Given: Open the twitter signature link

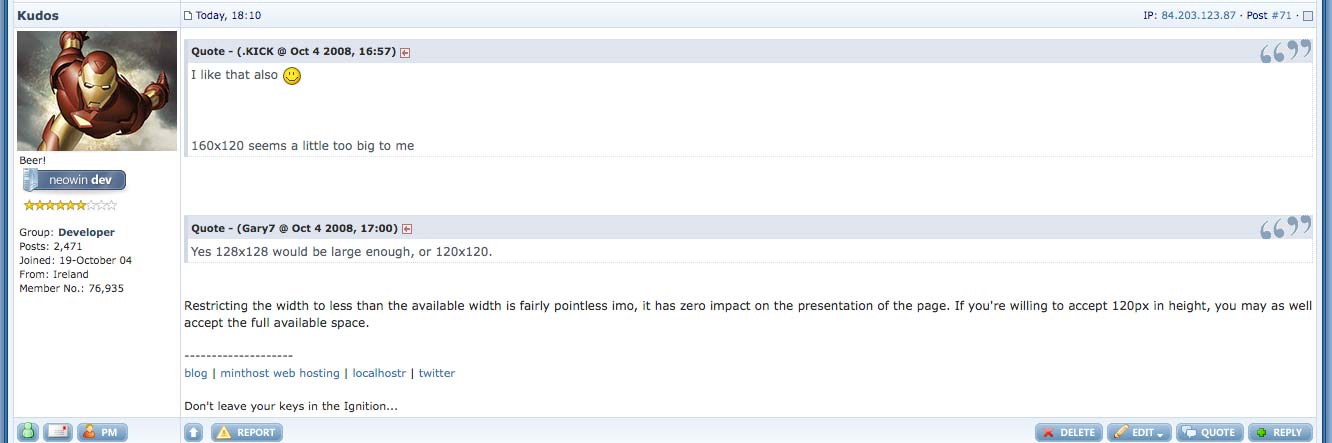Looking at the screenshot, I should (x=436, y=373).
